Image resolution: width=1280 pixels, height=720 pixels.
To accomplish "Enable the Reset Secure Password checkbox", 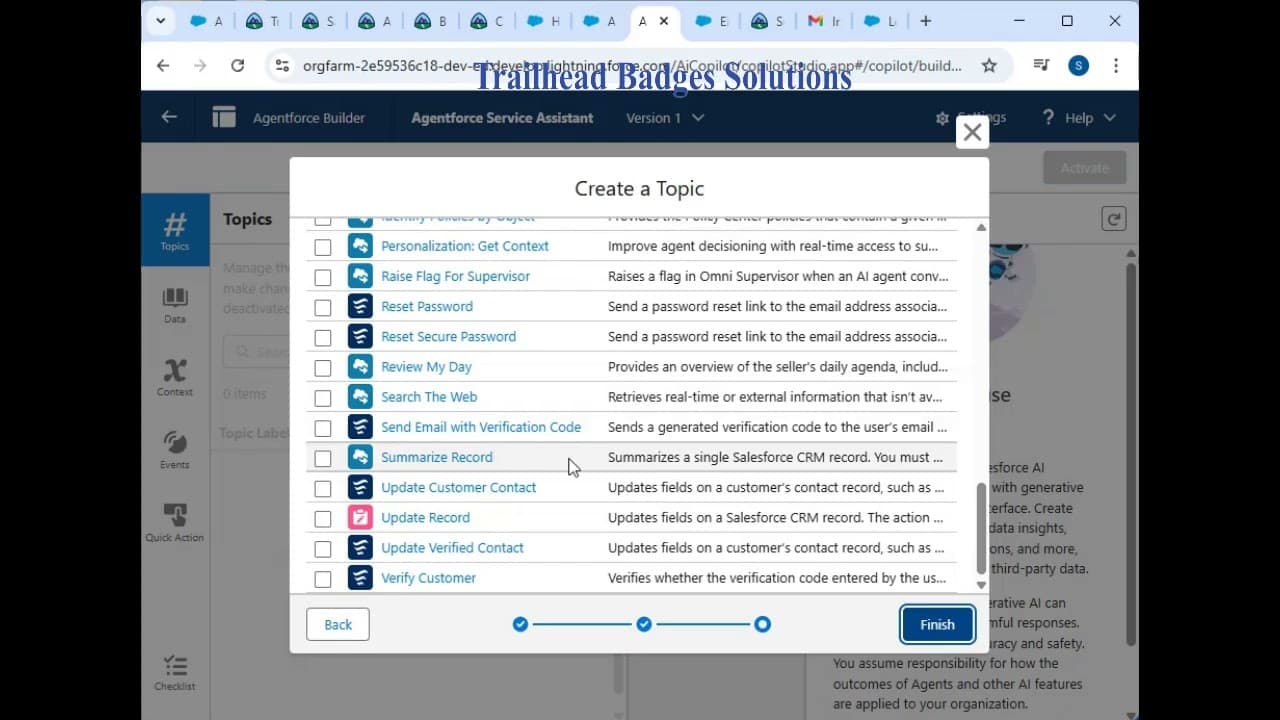I will pos(322,337).
